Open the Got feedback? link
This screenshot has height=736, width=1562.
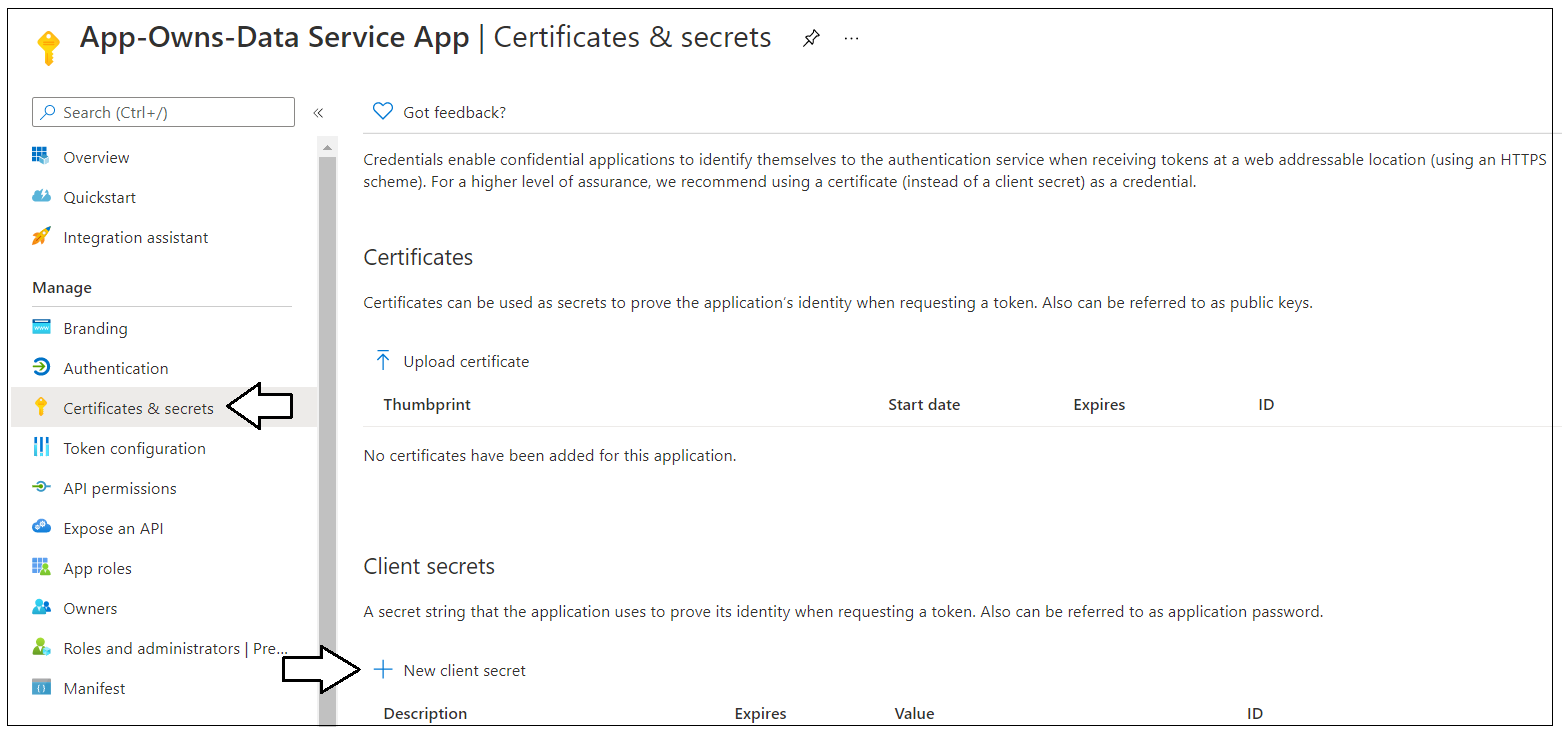(454, 112)
